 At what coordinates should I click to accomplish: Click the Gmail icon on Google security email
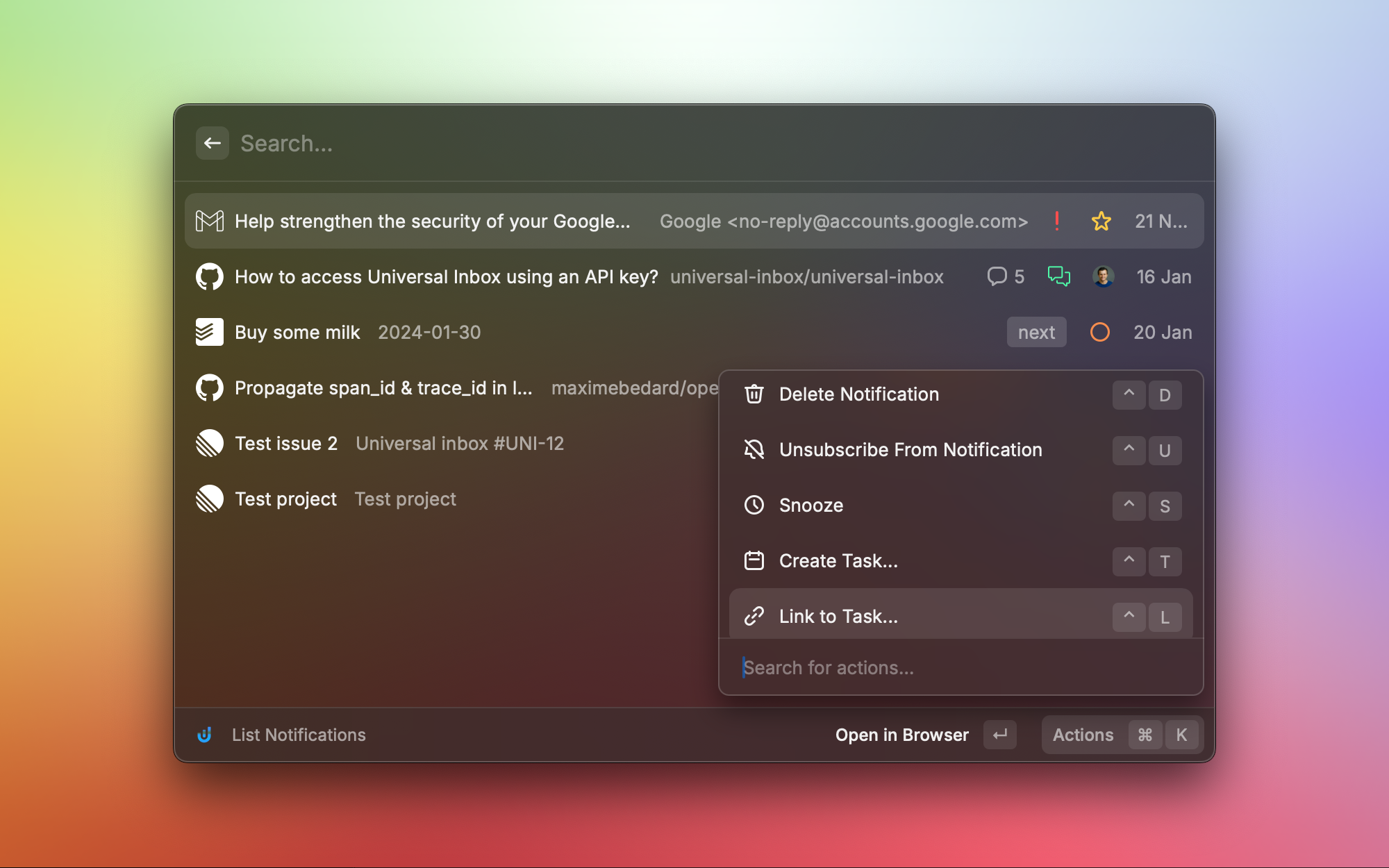tap(209, 221)
